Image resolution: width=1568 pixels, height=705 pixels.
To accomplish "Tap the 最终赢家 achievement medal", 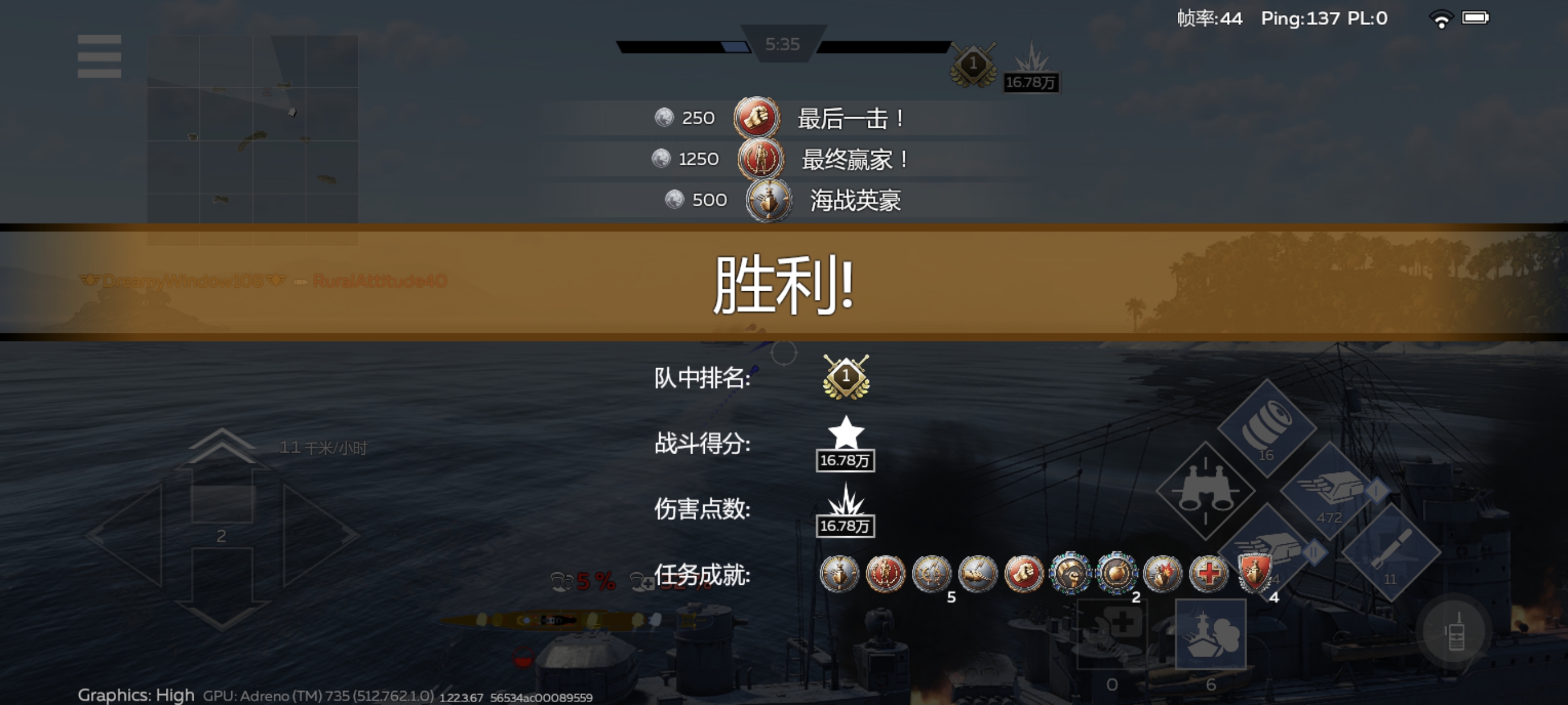I will [760, 159].
